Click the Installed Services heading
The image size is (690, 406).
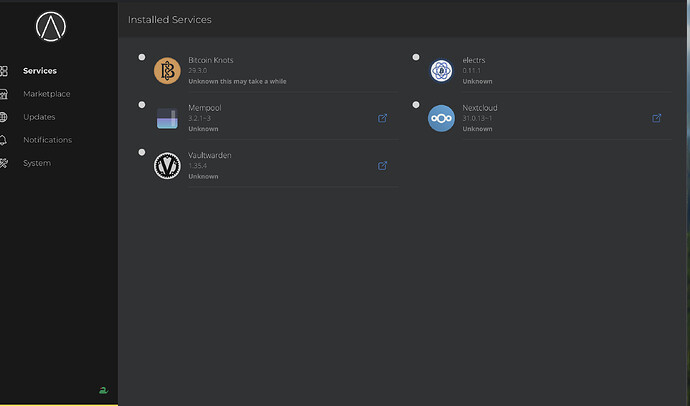click(x=170, y=20)
